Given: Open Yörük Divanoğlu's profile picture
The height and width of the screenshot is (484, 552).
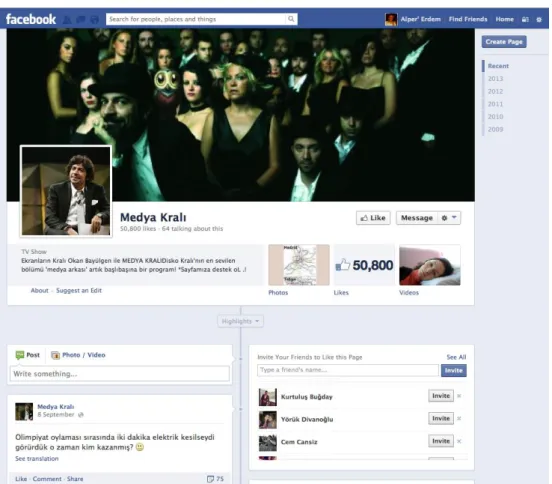Looking at the screenshot, I should [x=268, y=420].
